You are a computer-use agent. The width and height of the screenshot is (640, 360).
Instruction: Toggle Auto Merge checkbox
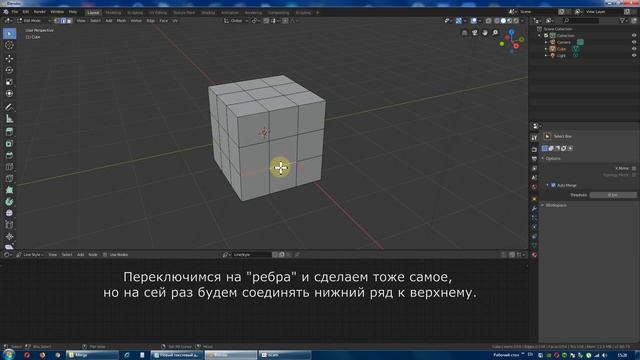[553, 185]
